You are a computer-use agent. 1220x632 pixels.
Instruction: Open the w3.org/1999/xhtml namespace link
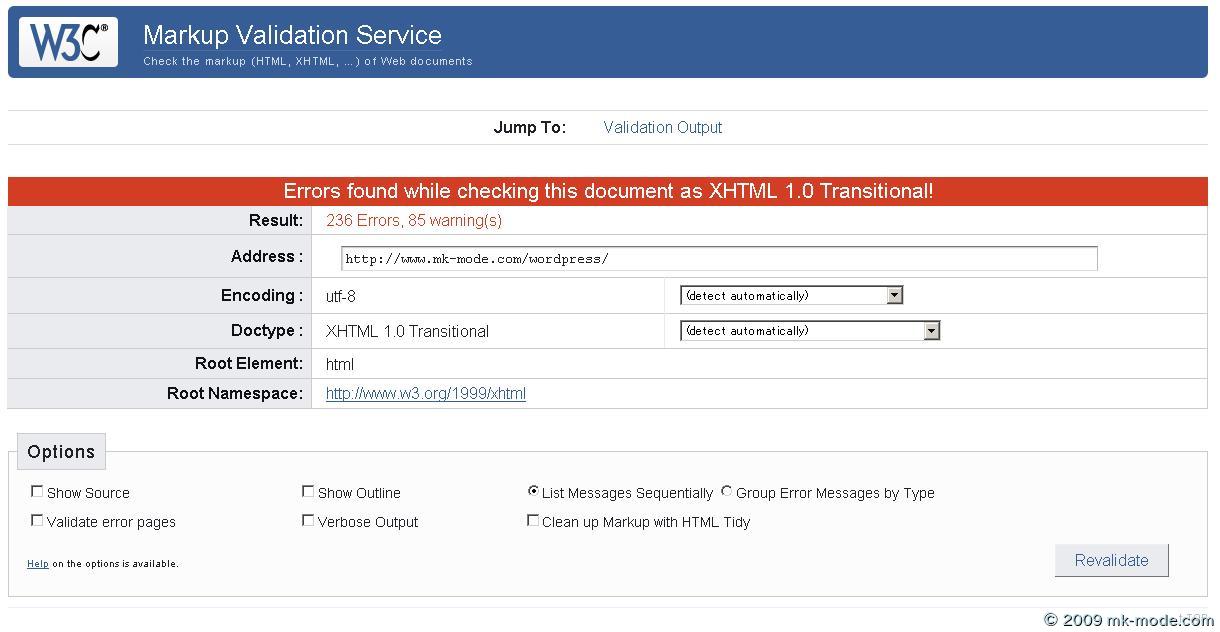pyautogui.click(x=425, y=394)
